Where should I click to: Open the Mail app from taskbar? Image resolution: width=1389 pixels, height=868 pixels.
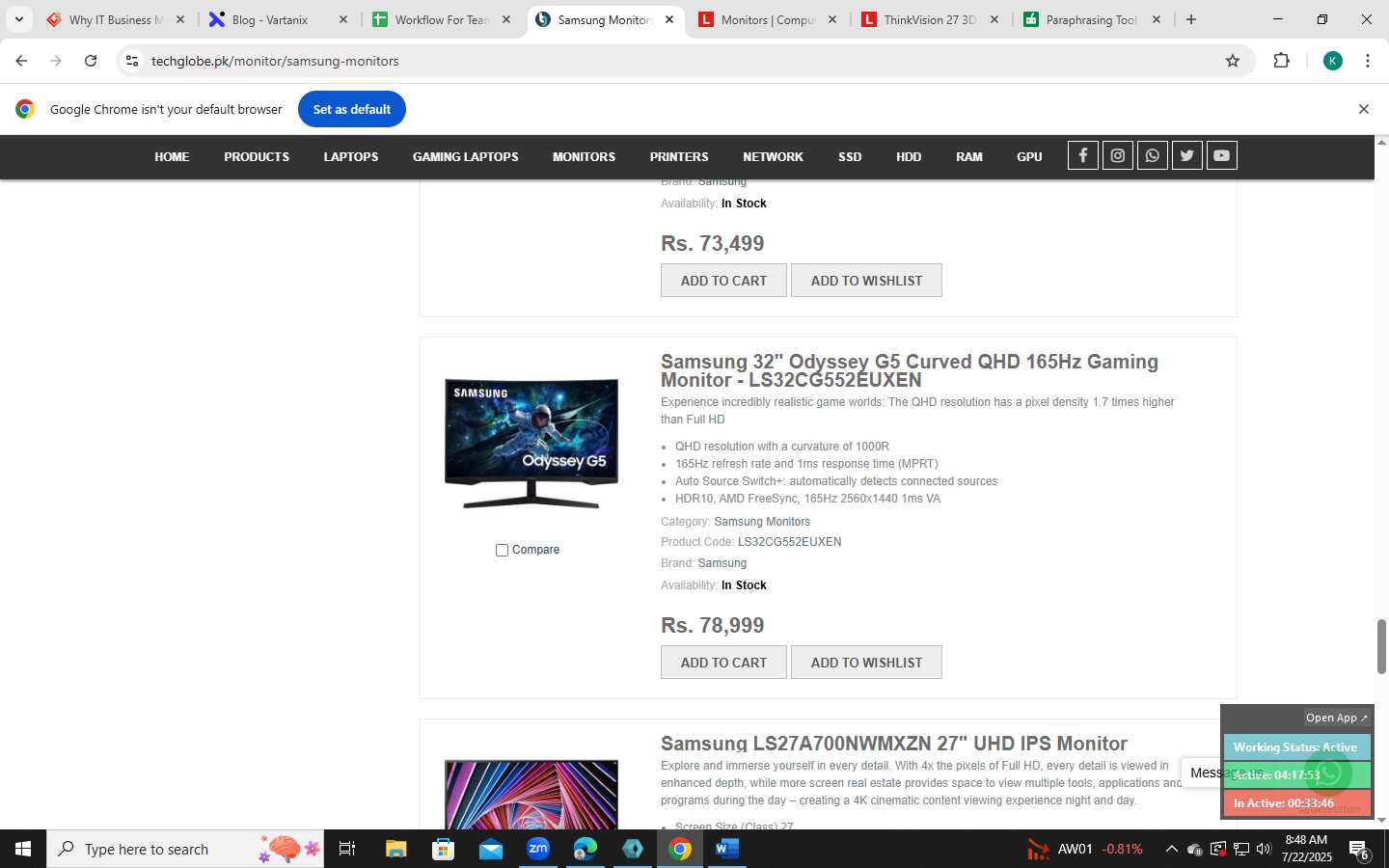coord(490,849)
